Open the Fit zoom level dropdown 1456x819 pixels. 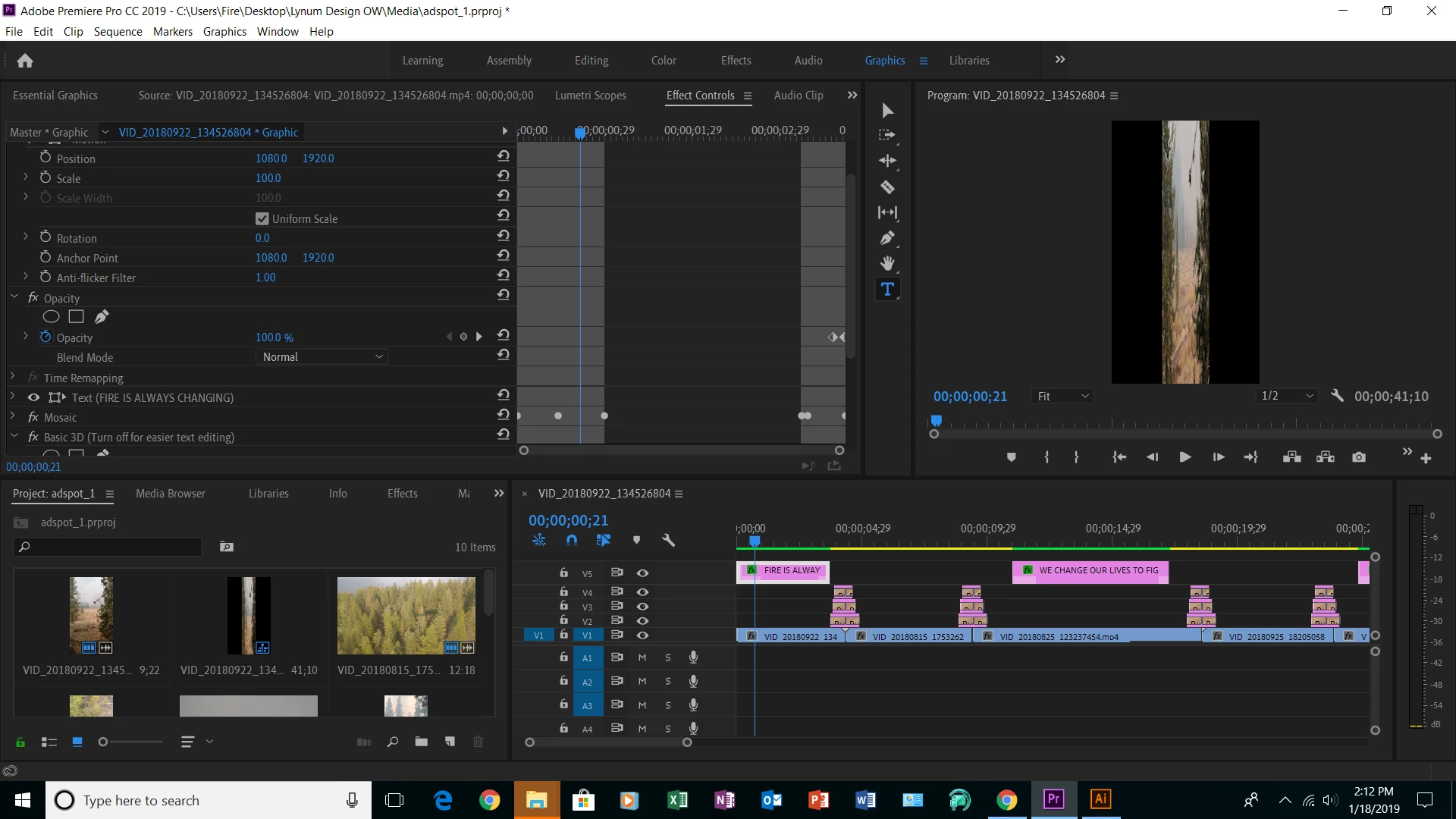[x=1062, y=397]
